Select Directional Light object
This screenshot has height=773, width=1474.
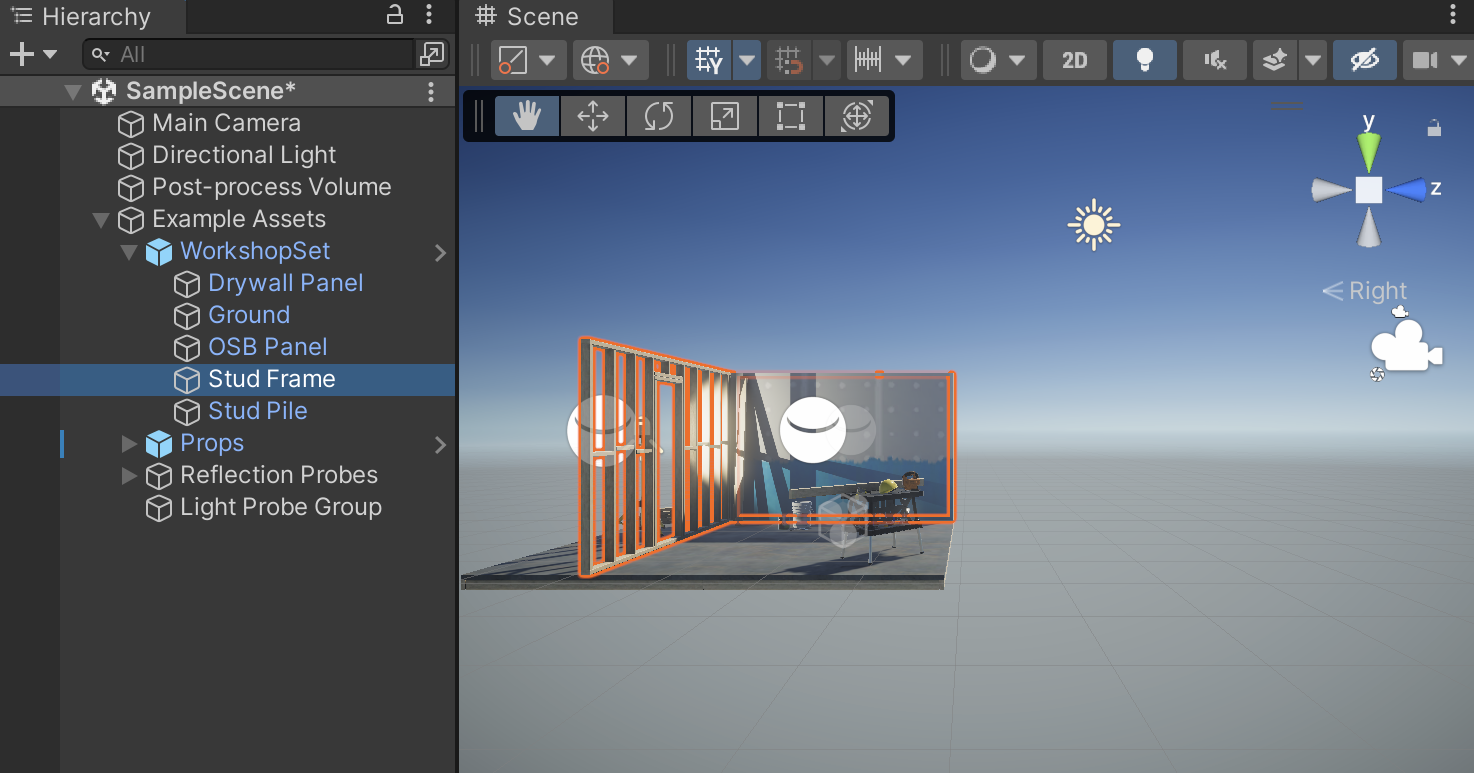click(x=244, y=155)
